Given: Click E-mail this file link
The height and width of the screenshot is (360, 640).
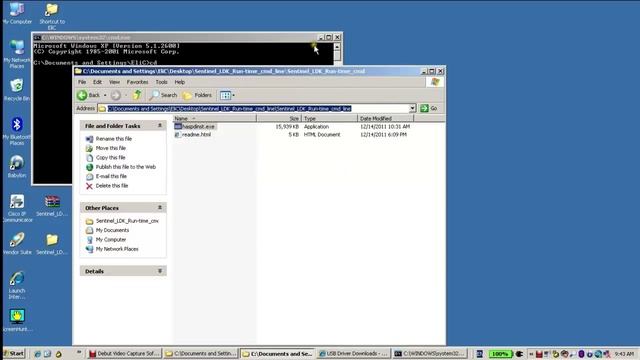Looking at the screenshot, I should coord(111,176).
